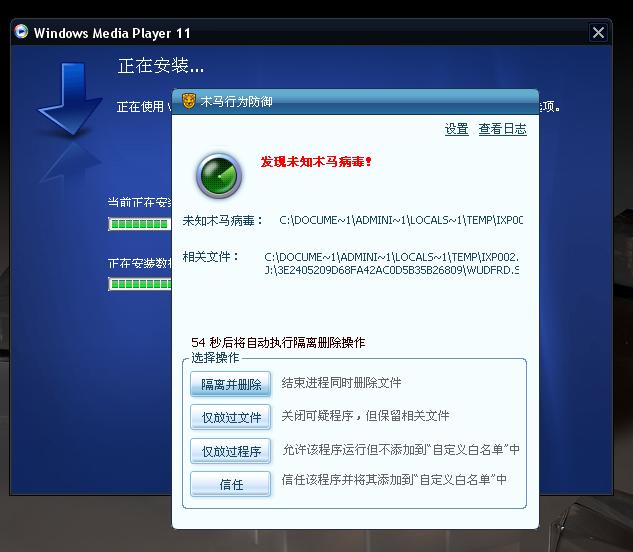Click the 隔离并删除 button
This screenshot has height=552, width=633.
(x=231, y=384)
